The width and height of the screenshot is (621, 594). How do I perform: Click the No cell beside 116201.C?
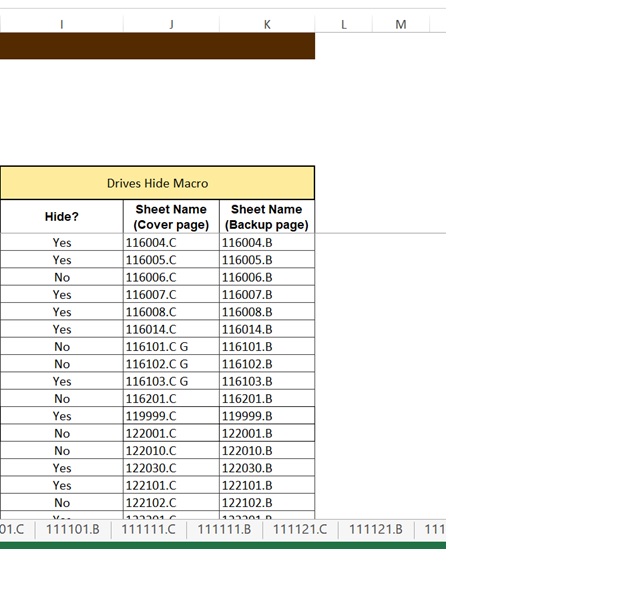[61, 399]
